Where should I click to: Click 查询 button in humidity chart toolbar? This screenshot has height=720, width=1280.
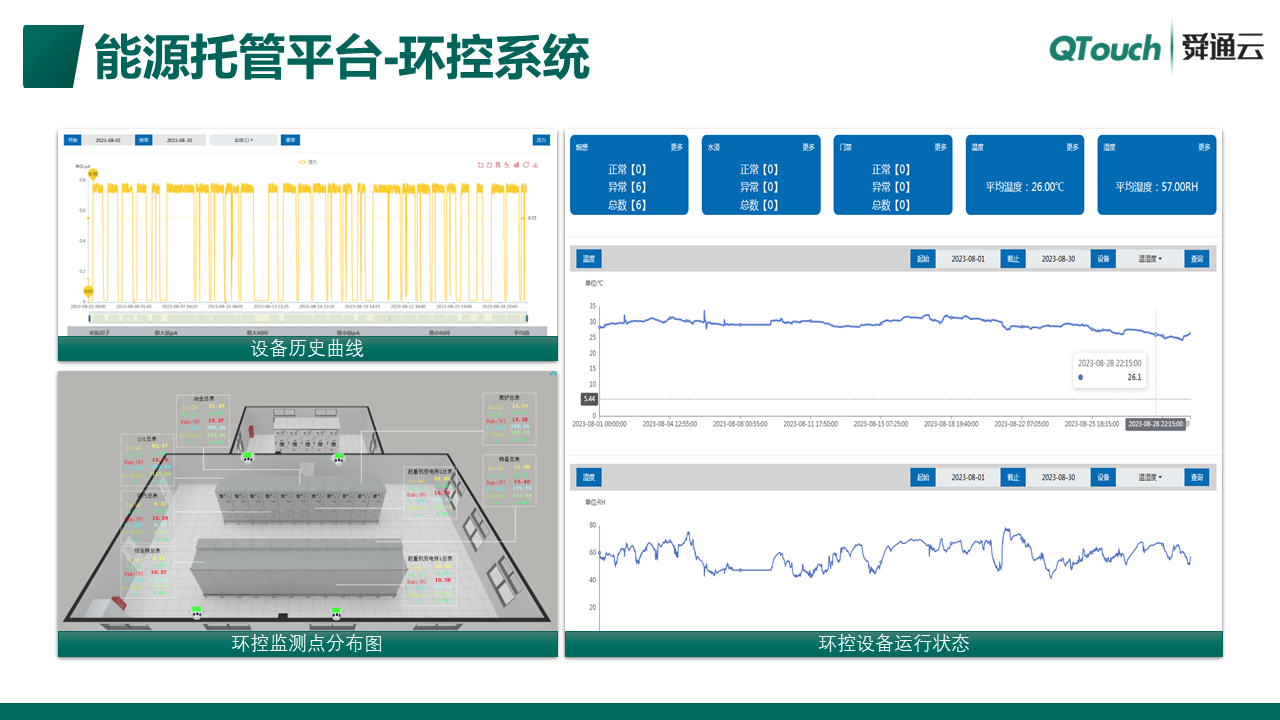(1197, 478)
